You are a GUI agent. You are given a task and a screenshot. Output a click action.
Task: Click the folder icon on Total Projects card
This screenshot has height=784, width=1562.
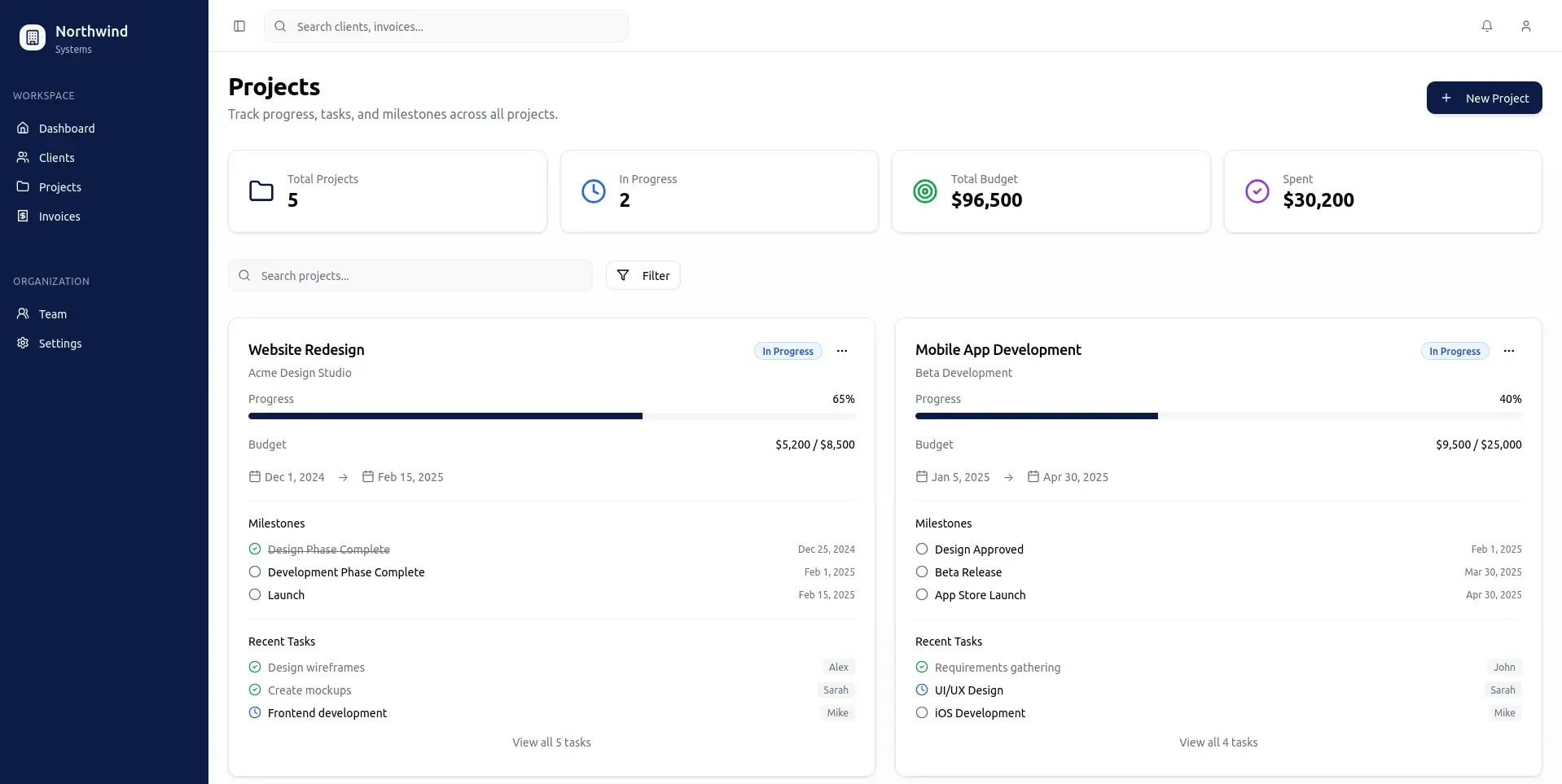(261, 191)
